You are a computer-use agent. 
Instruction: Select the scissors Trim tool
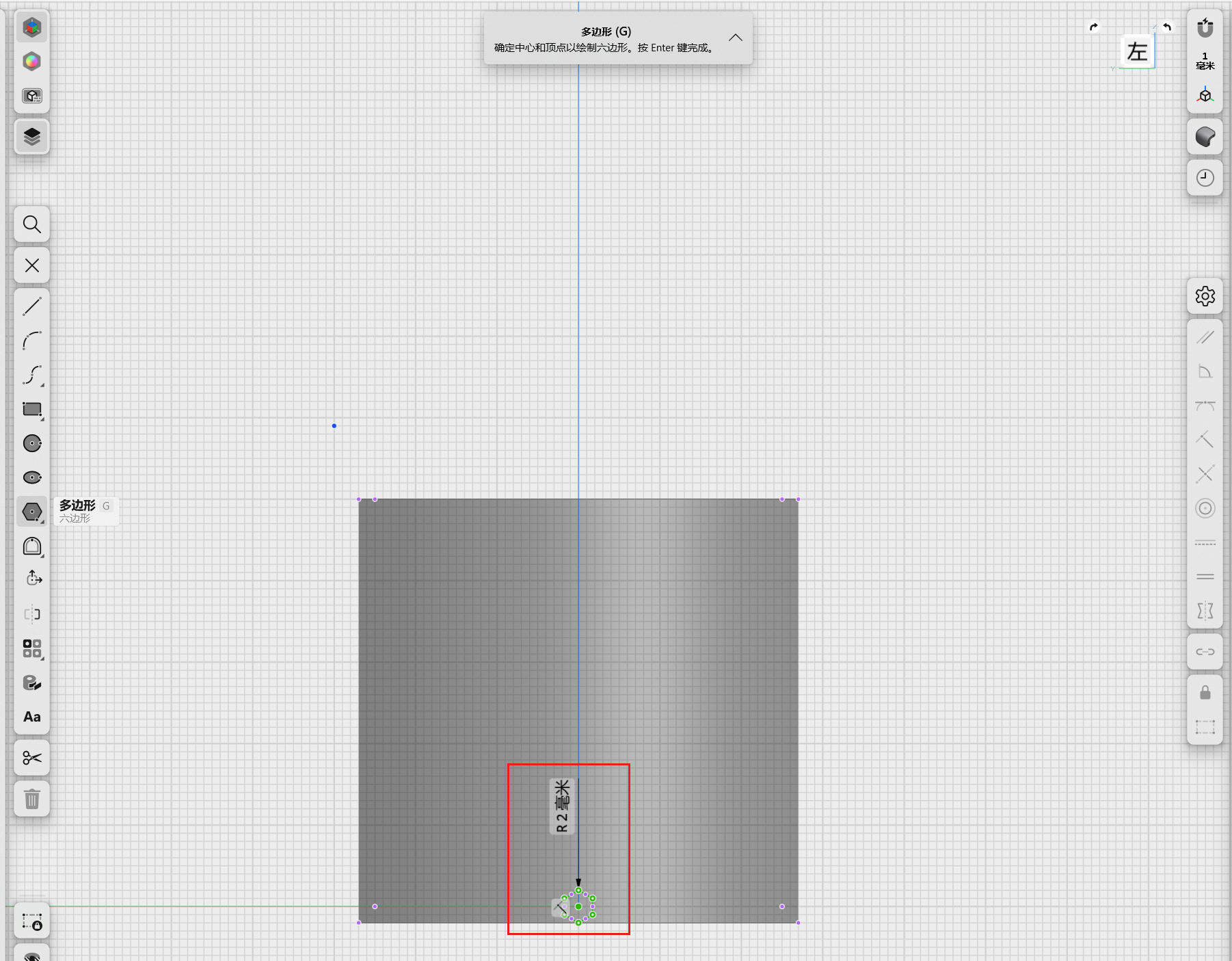point(32,758)
